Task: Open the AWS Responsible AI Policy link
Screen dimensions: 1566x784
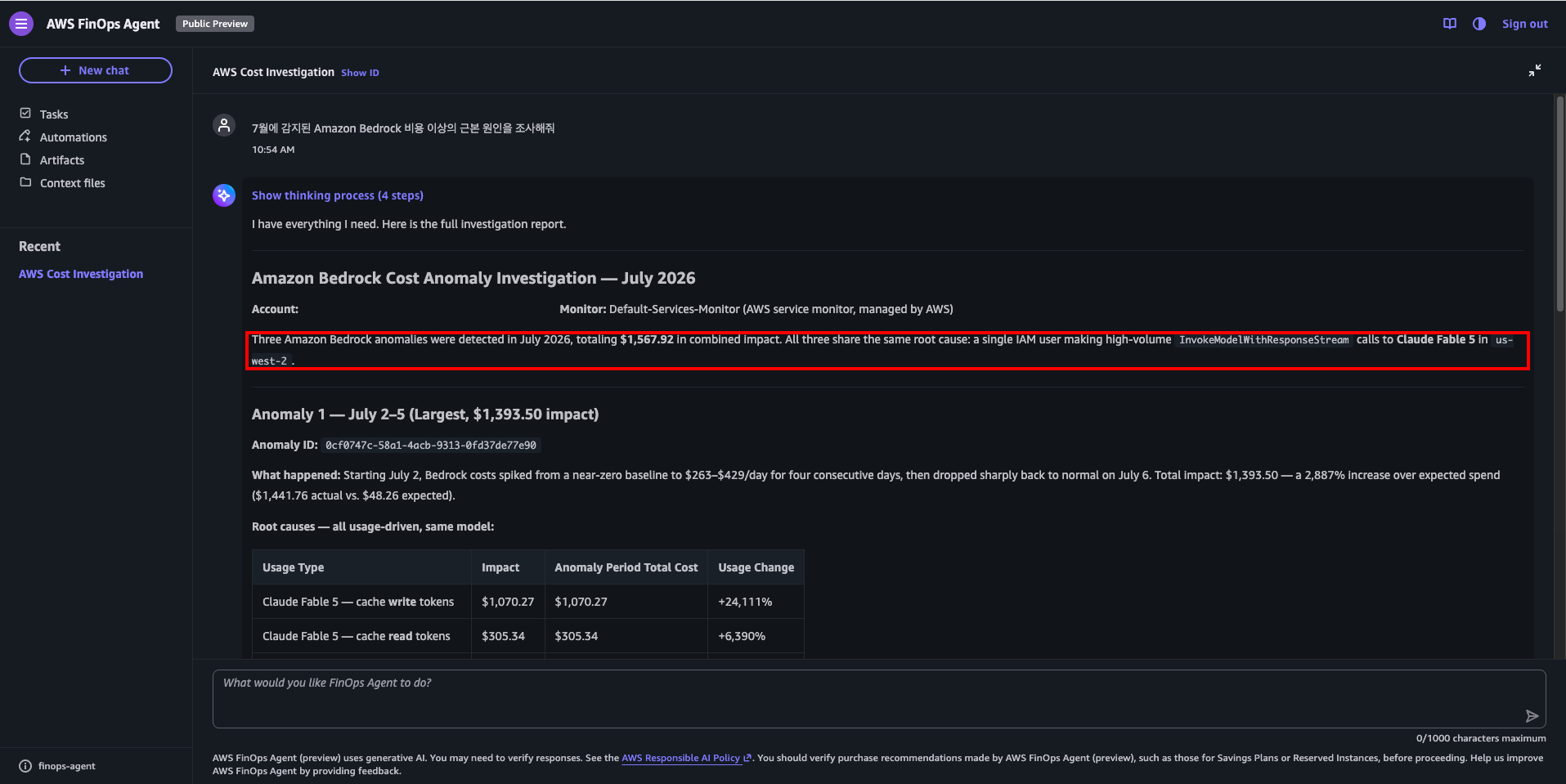Action: coord(686,758)
